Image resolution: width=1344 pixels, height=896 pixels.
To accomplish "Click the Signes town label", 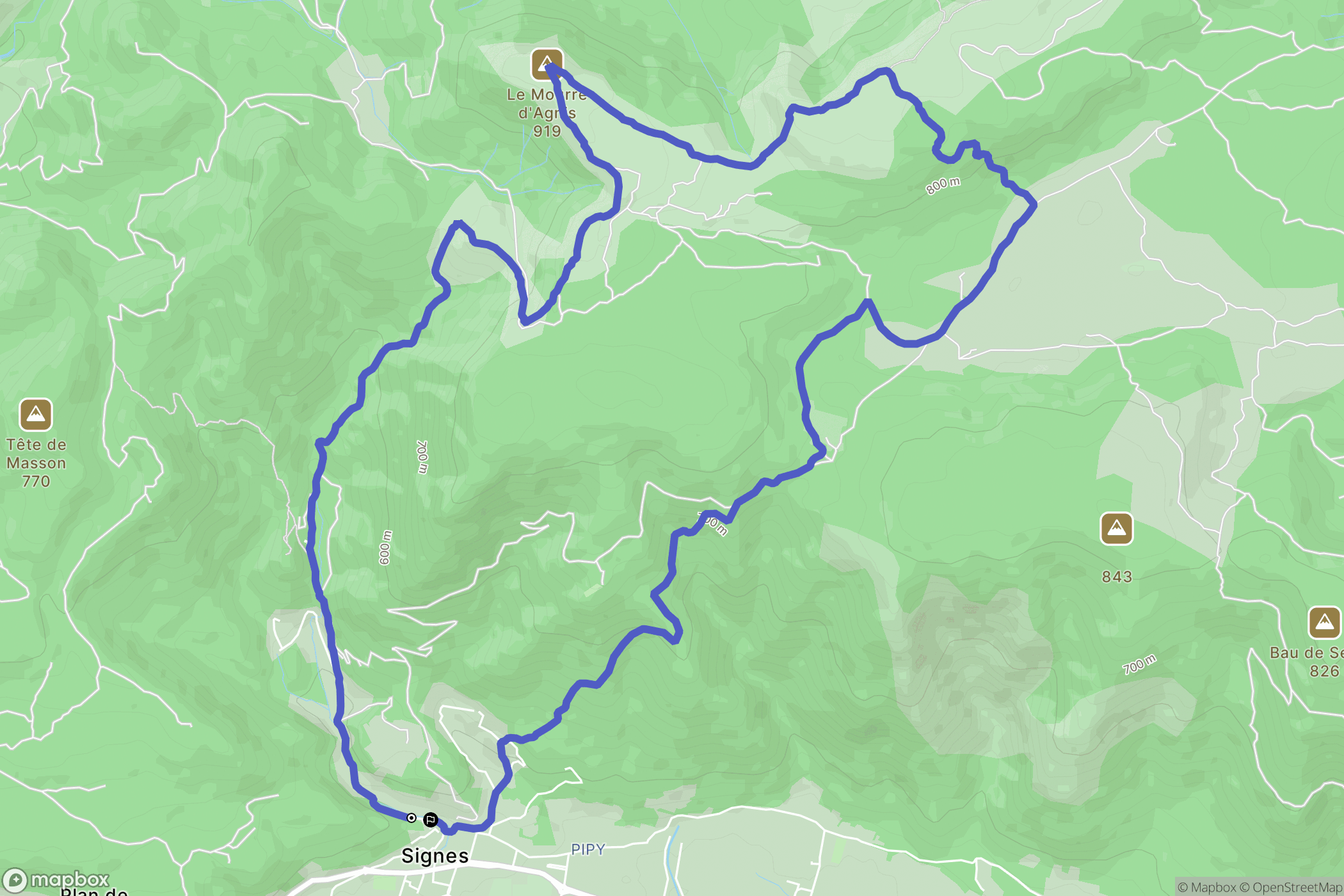I will 435,856.
